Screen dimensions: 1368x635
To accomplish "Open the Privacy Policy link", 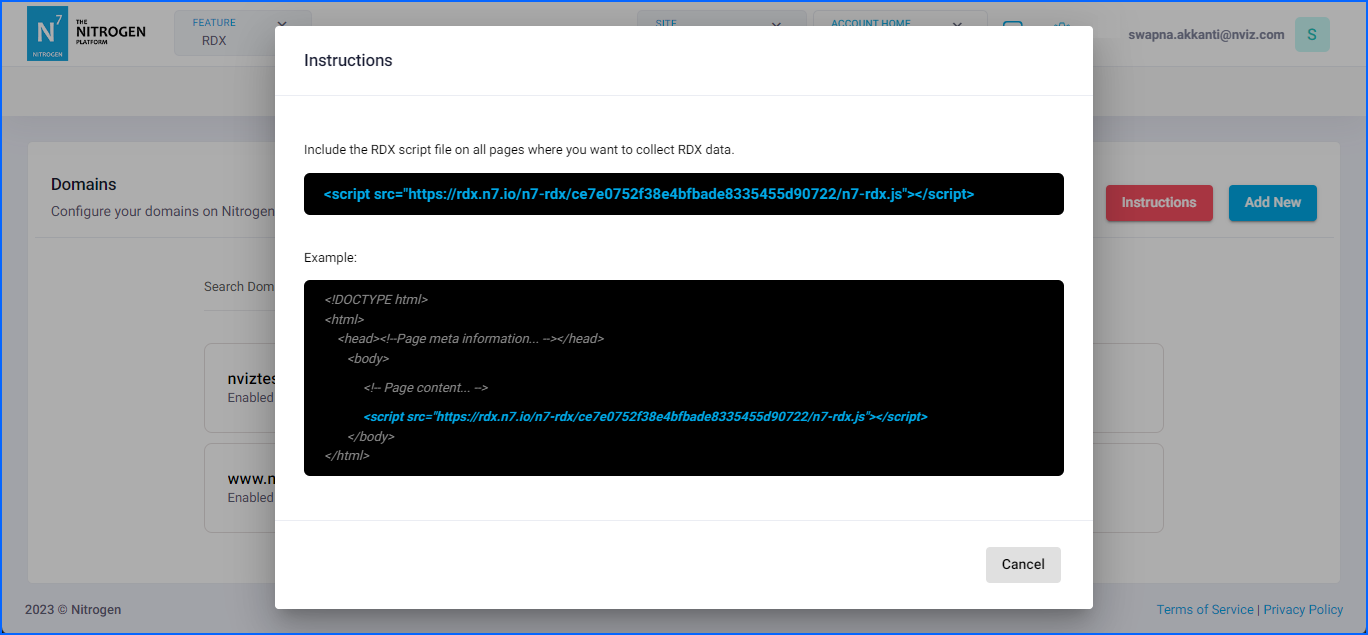I will tap(1302, 609).
